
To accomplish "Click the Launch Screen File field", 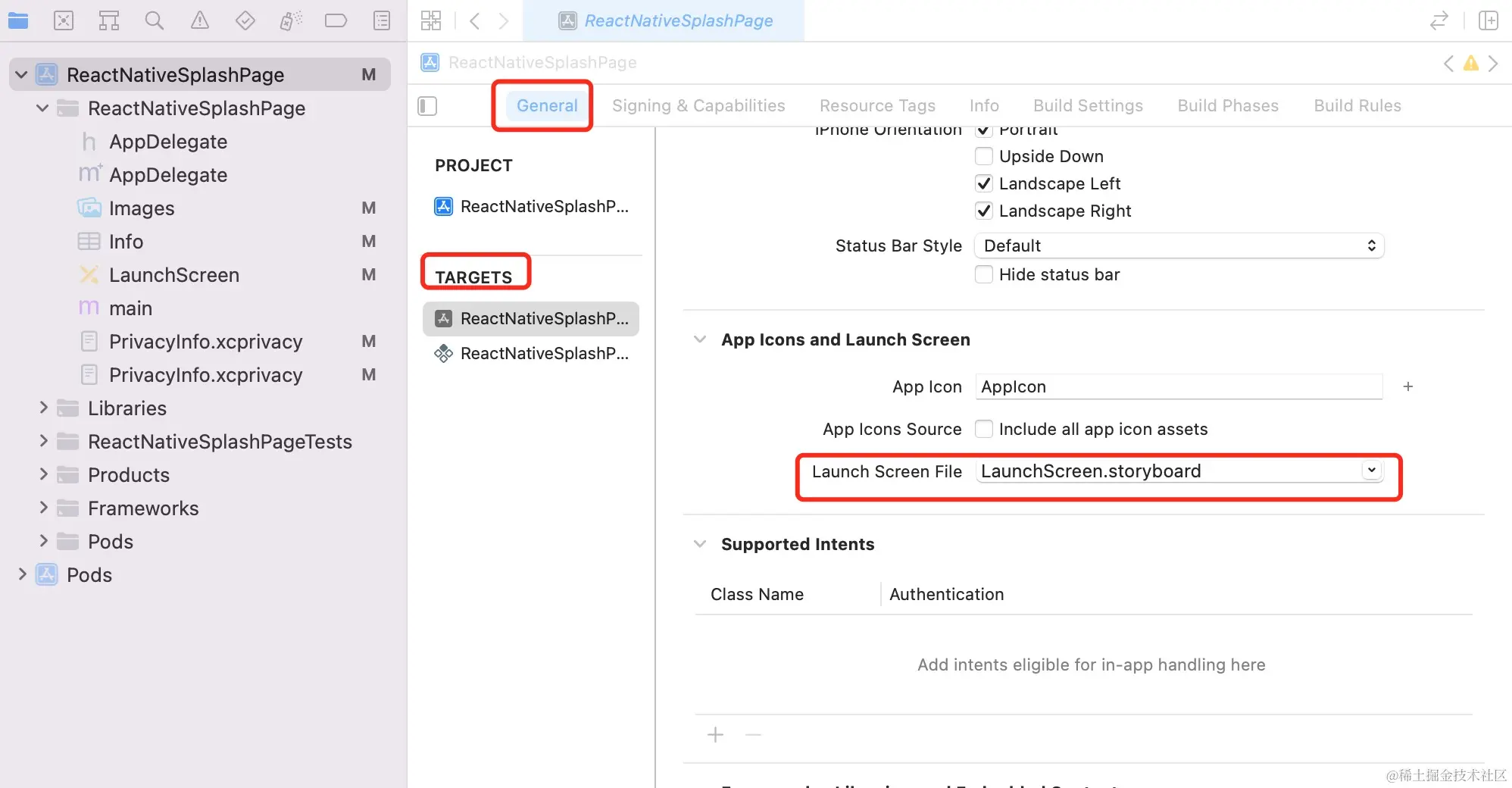I will (x=1179, y=471).
